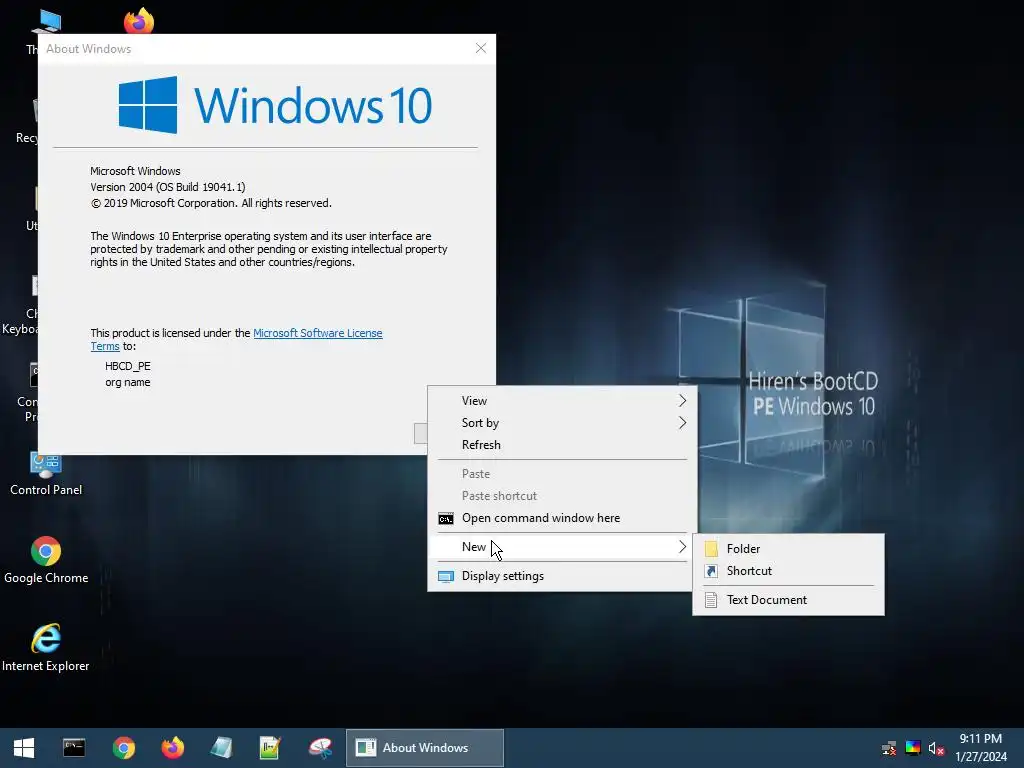
Task: Click the Version 2004 build text
Action: tap(168, 187)
